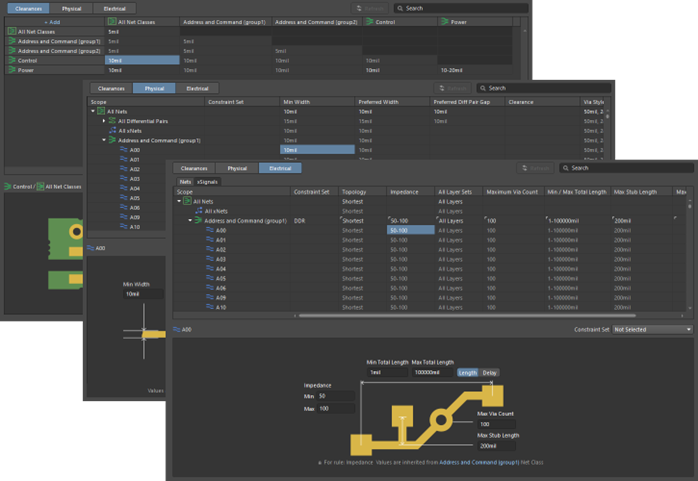Toggle the Length option in the diagram
Viewport: 698px width, 481px height.
(x=467, y=372)
